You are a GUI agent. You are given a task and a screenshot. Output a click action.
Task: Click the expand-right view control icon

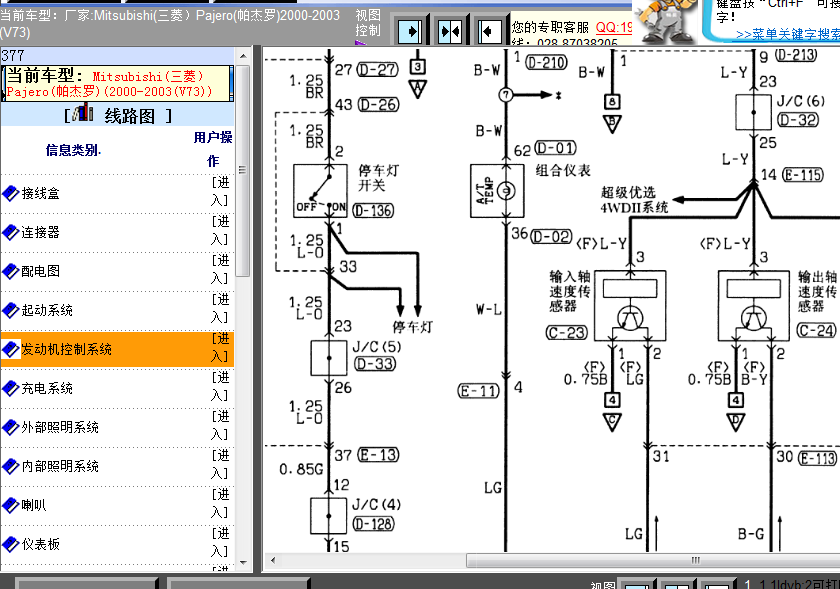(410, 31)
